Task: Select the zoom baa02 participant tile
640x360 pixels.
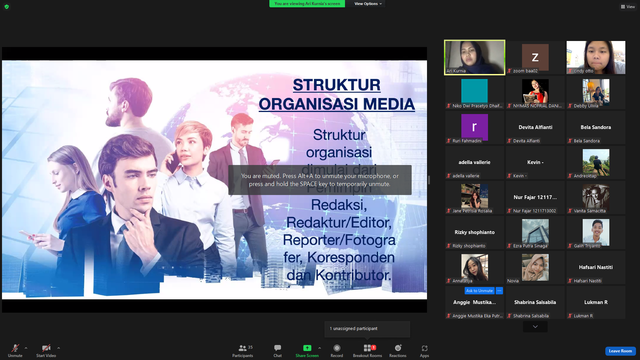Action: [535, 57]
